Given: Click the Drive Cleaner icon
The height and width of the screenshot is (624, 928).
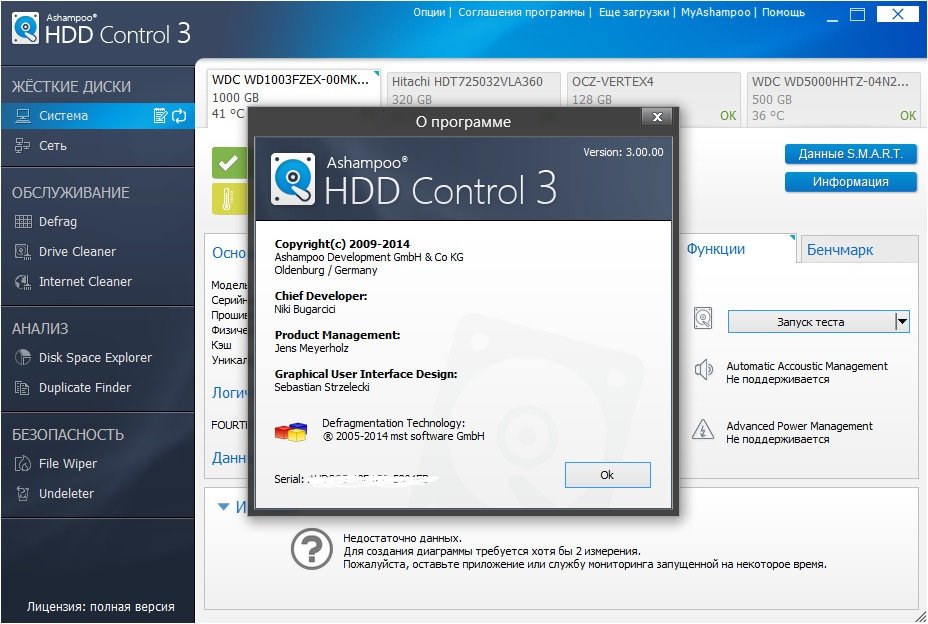Looking at the screenshot, I should (22, 251).
